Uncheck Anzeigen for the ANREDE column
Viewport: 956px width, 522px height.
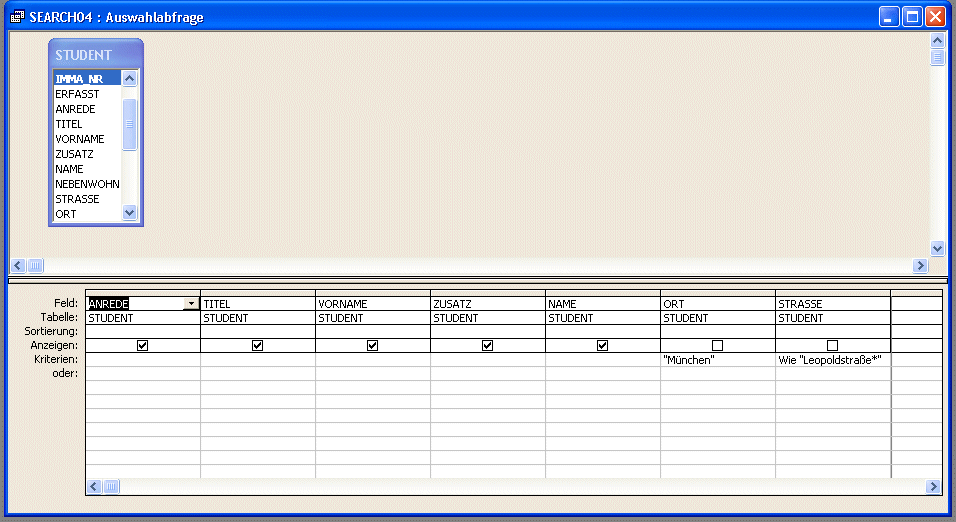pyautogui.click(x=143, y=345)
